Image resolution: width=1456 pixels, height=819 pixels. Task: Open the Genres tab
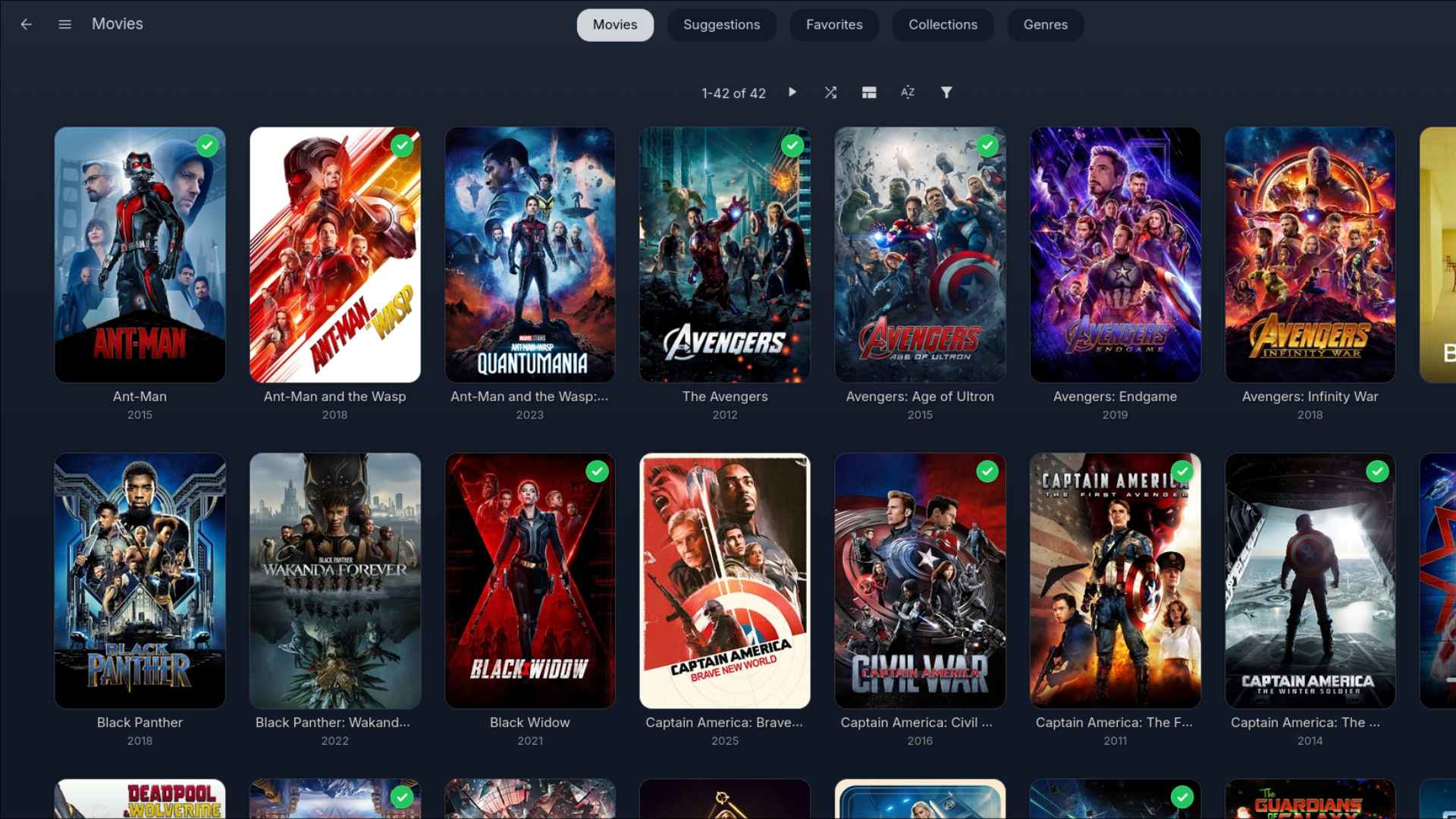[1045, 24]
